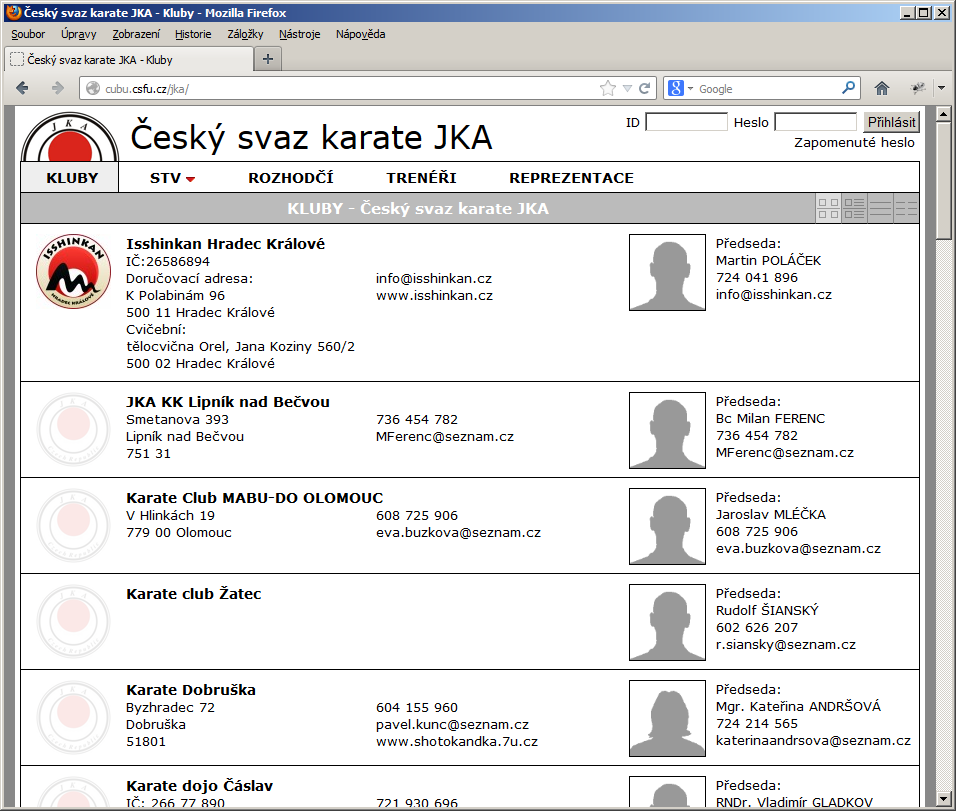Go forward with the browser forward arrow
The width and height of the screenshot is (956, 811).
pos(57,88)
